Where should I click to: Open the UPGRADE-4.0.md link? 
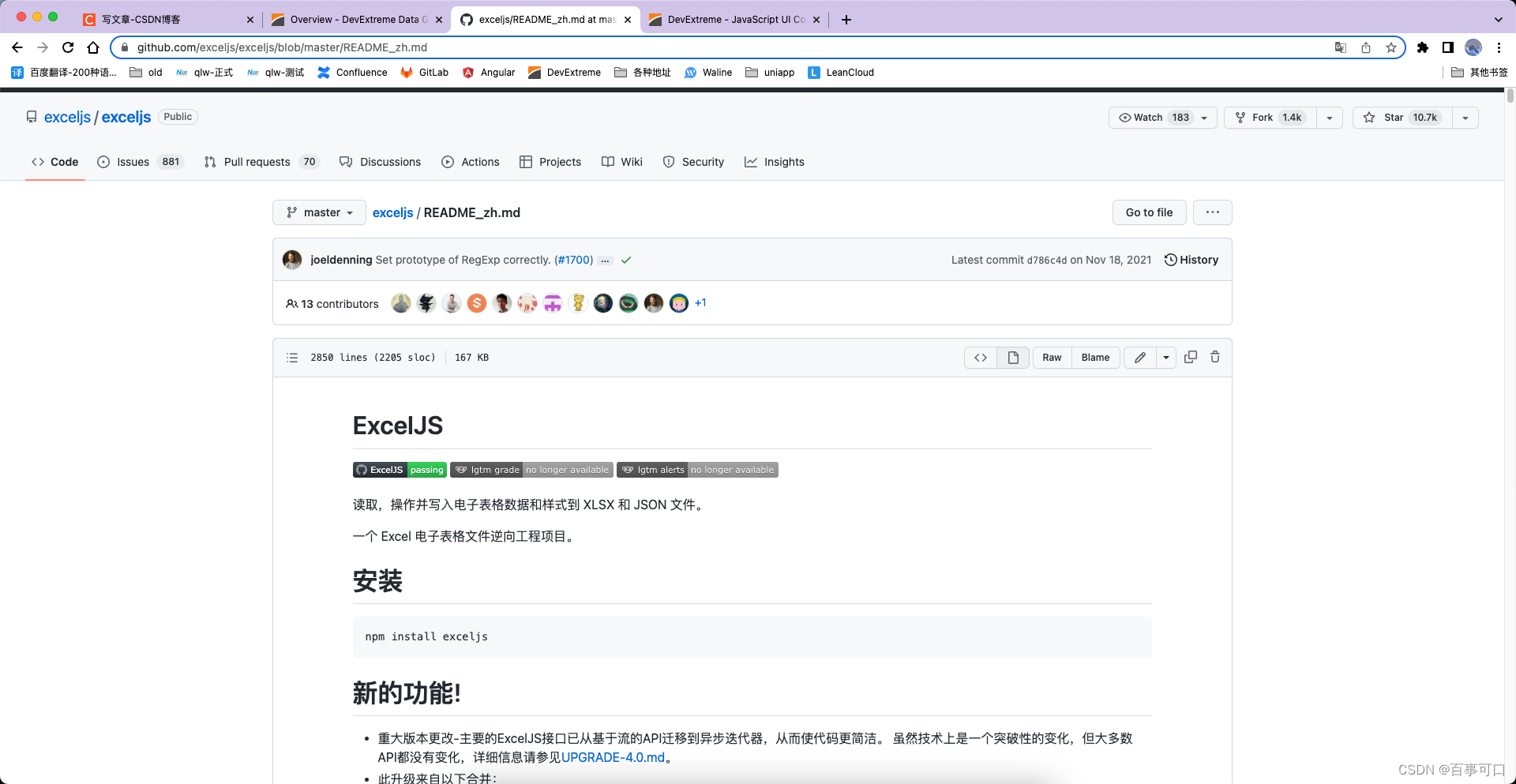pos(614,757)
